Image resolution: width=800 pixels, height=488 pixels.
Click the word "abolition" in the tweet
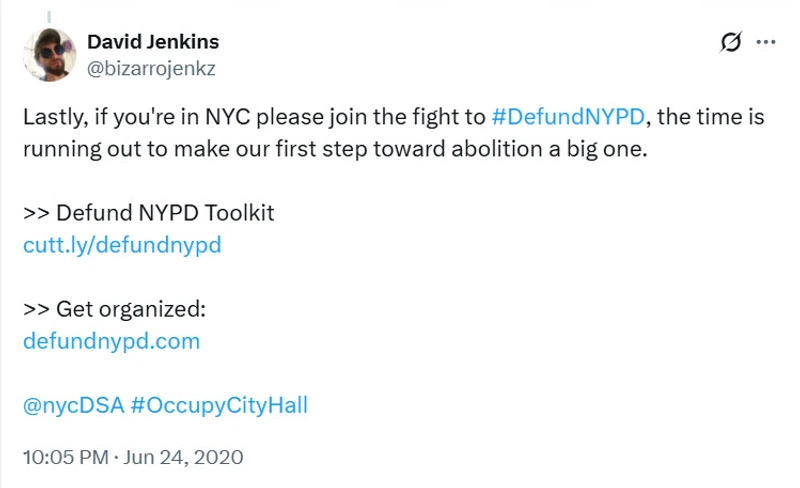[x=494, y=149]
